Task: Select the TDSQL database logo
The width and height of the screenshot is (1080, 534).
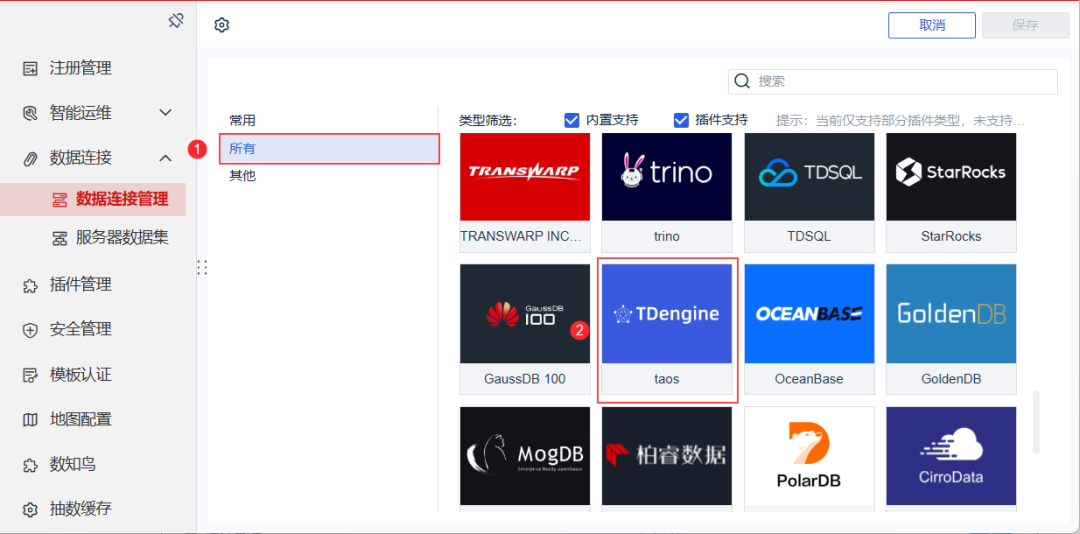Action: (x=809, y=177)
